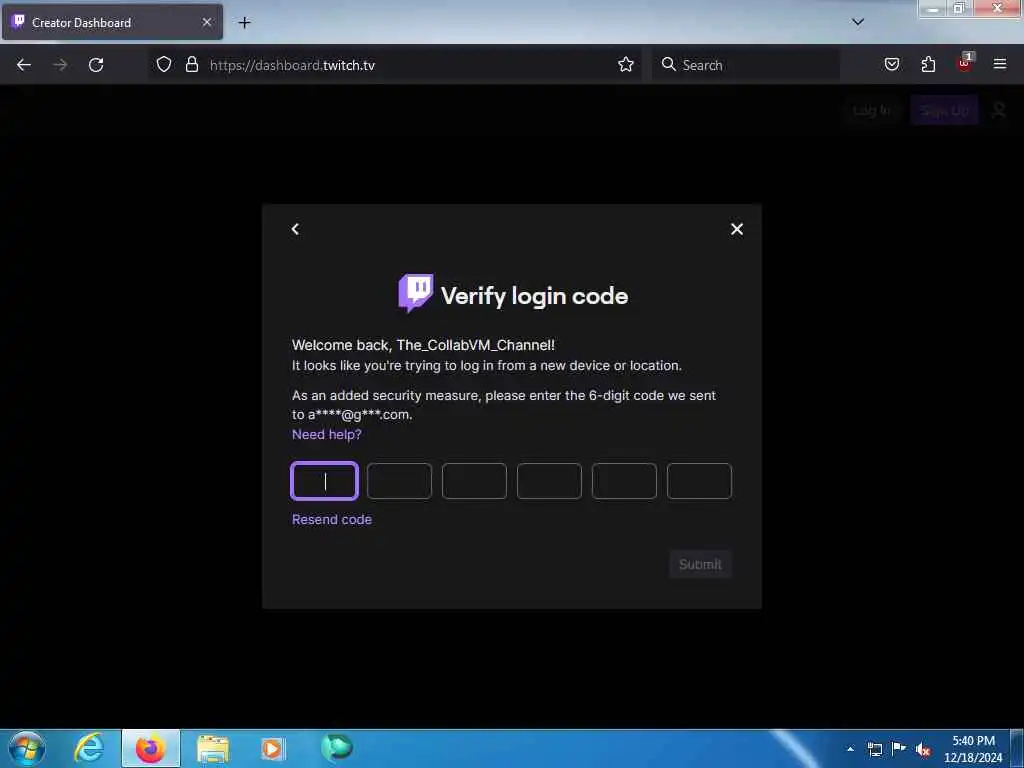Click the dashboard.twitch.tv address bar
The height and width of the screenshot is (768, 1024).
coord(396,65)
